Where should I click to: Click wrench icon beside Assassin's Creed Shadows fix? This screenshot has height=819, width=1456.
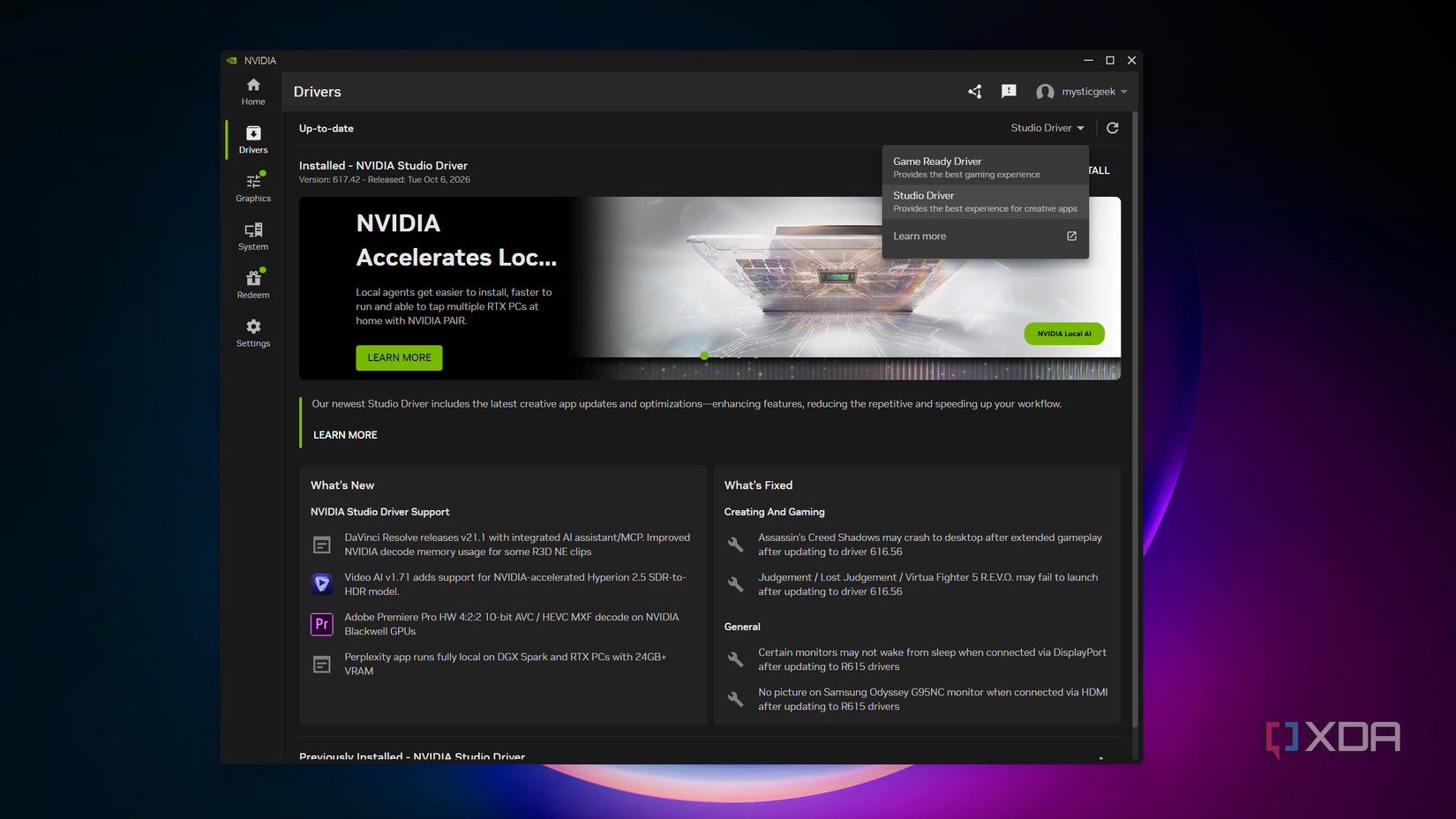[x=735, y=545]
